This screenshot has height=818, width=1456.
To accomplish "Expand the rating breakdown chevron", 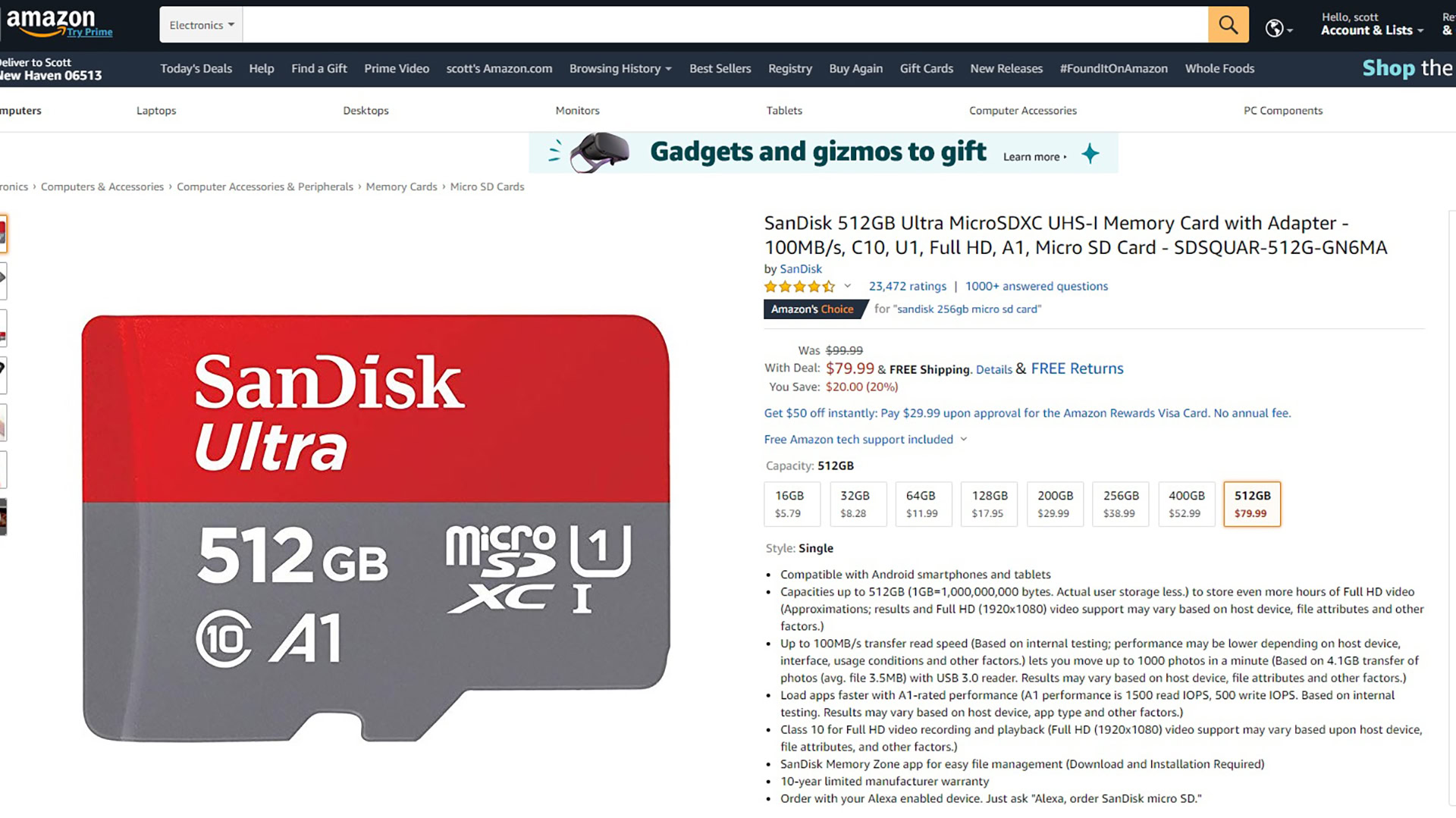I will click(848, 286).
